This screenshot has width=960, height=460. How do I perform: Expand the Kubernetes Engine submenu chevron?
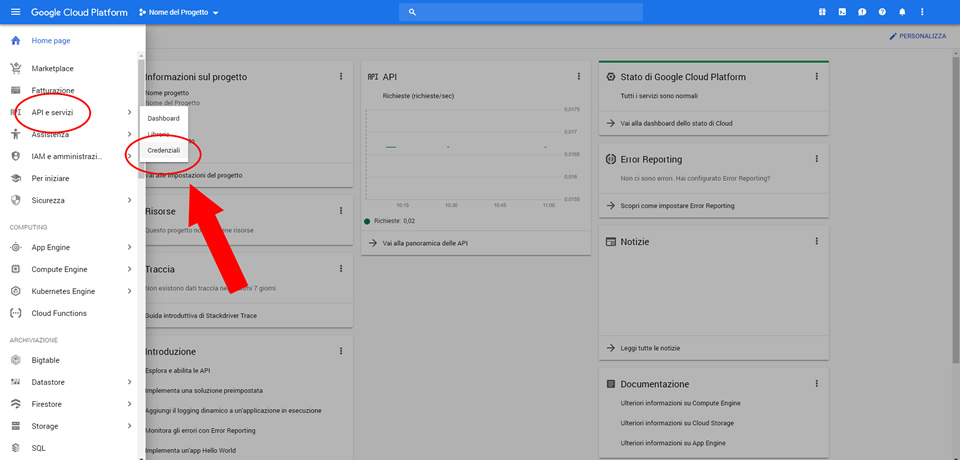pos(129,292)
